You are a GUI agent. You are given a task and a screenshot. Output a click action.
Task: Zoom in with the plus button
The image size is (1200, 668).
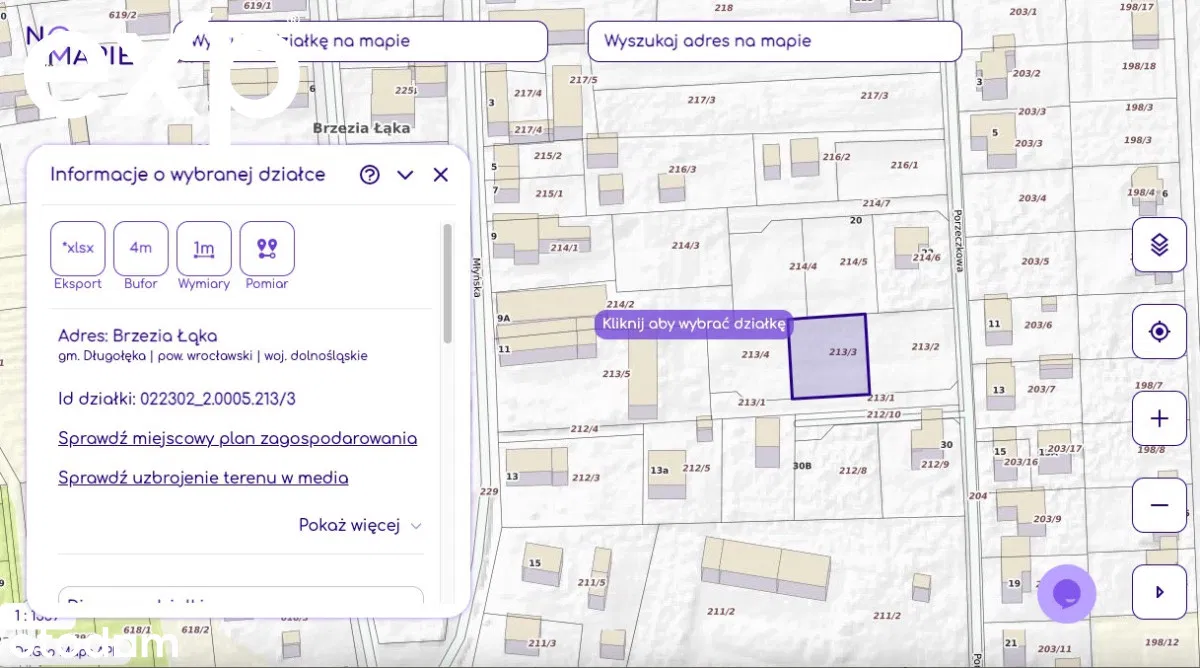(x=1159, y=418)
